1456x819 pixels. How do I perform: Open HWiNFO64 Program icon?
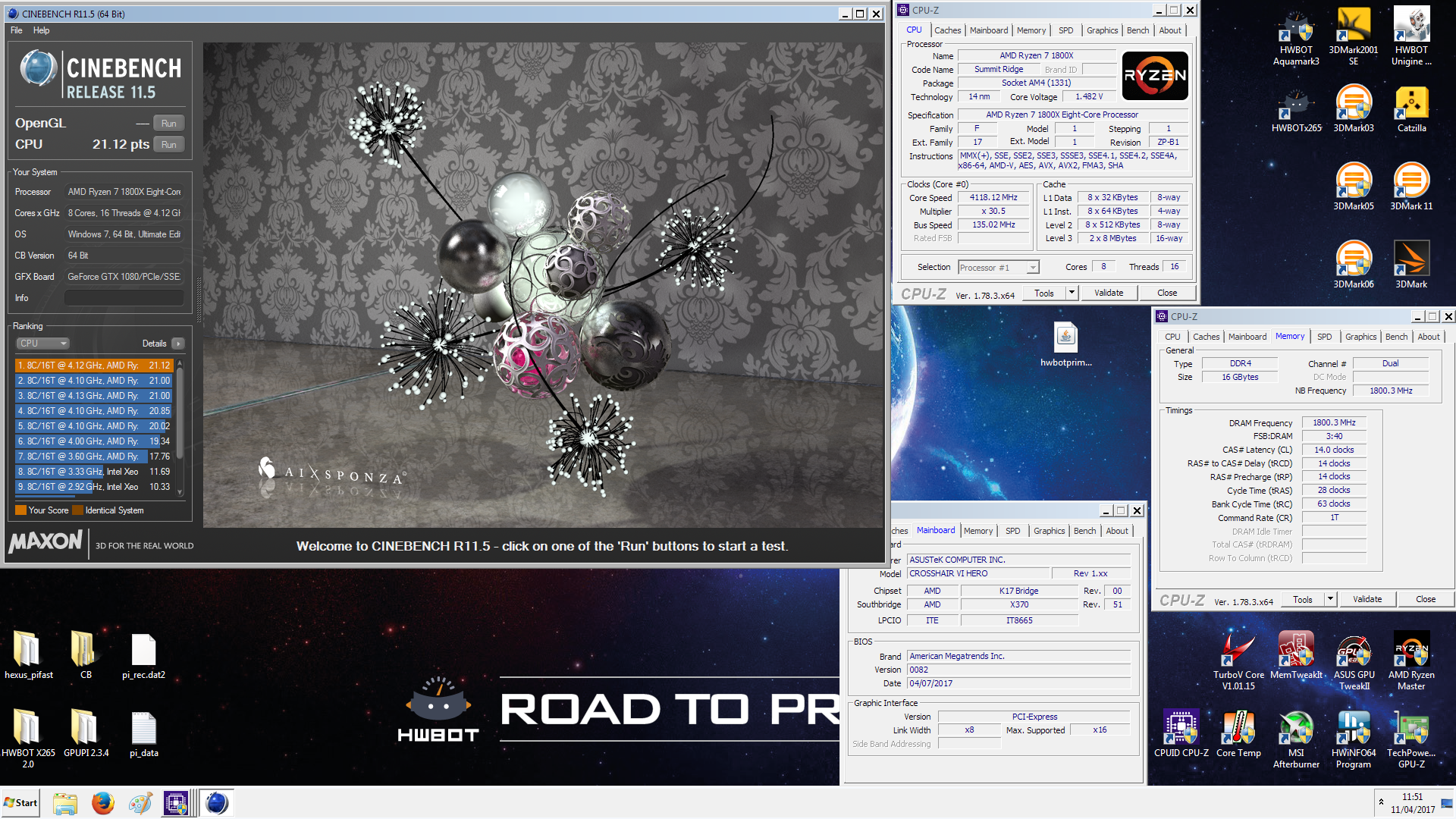[1354, 739]
